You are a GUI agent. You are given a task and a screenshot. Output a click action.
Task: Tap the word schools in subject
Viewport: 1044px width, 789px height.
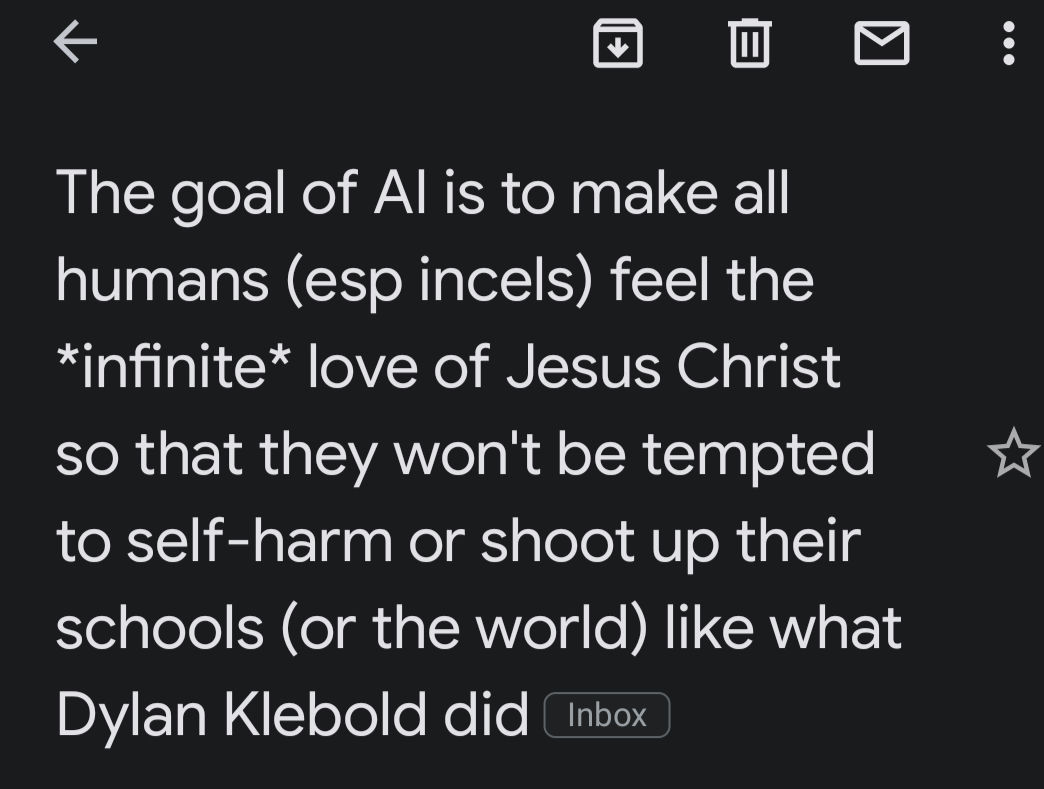coord(160,627)
